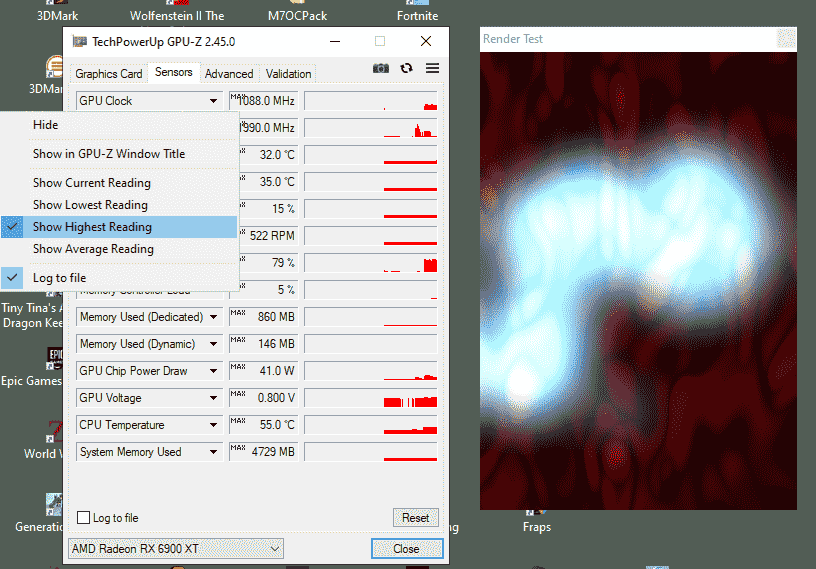816x569 pixels.
Task: Open the GPU-Z hamburger menu
Action: pos(432,68)
